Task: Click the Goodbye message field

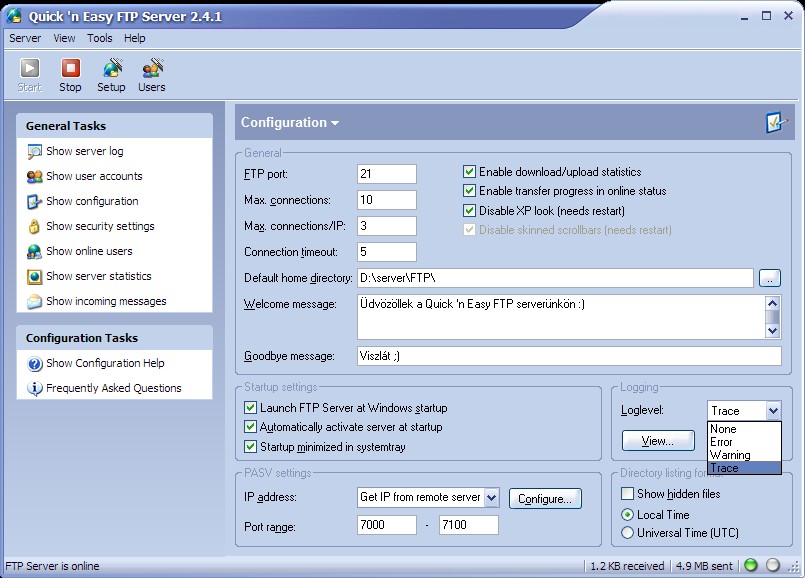Action: 569,356
